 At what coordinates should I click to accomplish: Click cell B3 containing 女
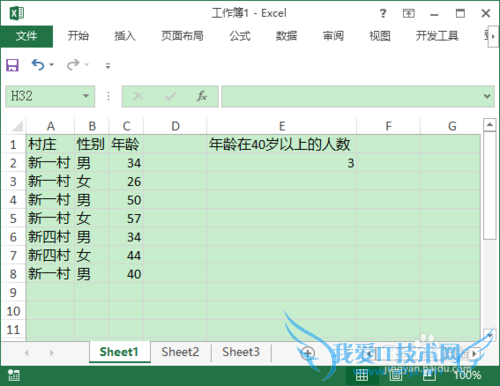click(x=92, y=181)
